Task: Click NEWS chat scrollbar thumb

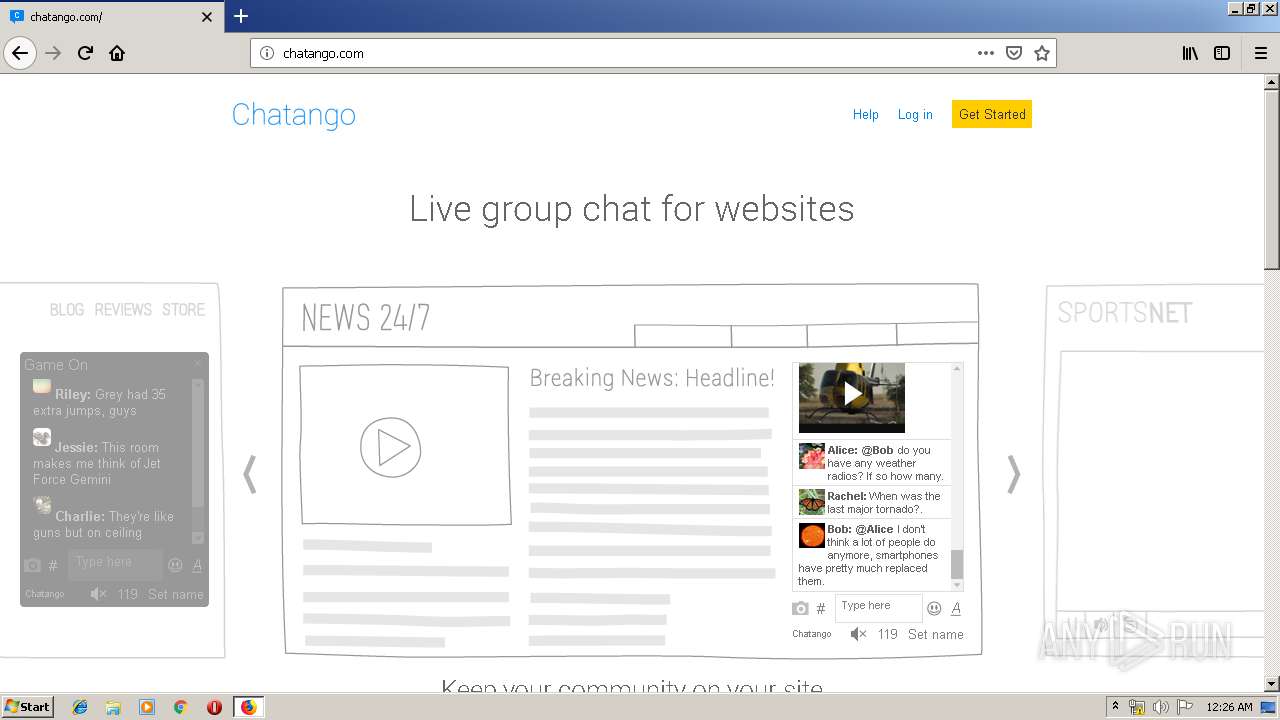Action: pyautogui.click(x=957, y=564)
